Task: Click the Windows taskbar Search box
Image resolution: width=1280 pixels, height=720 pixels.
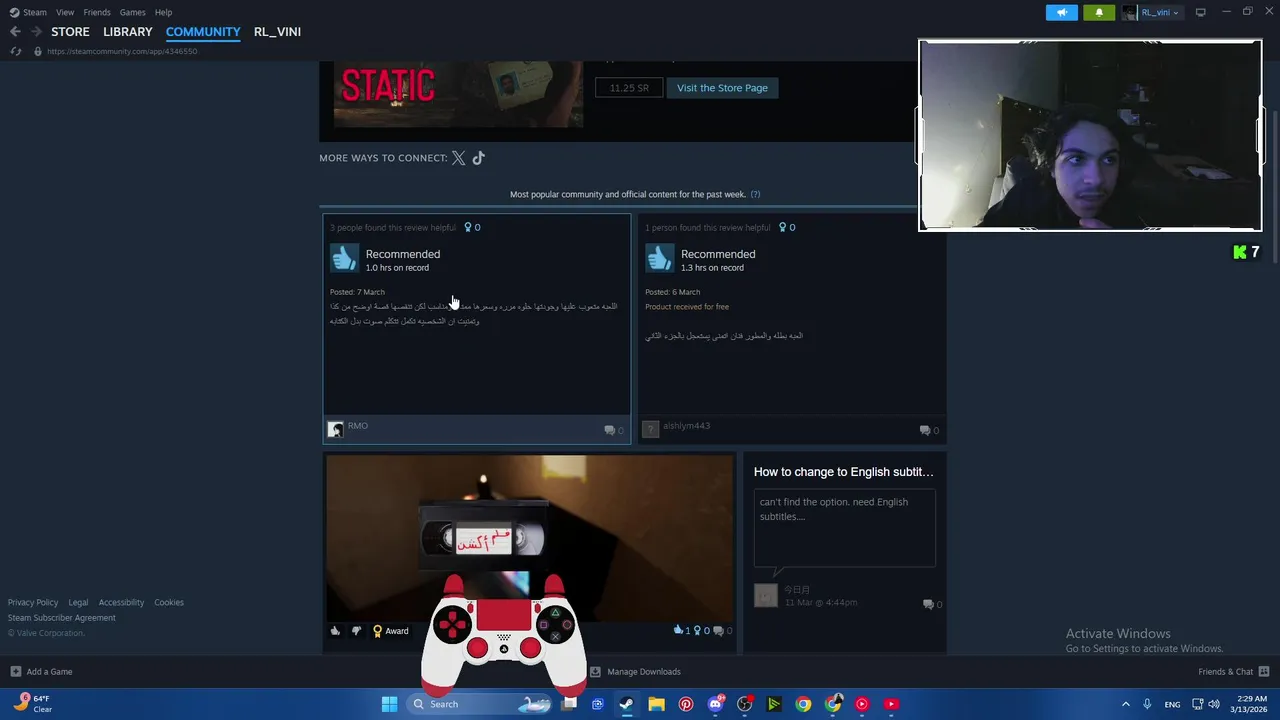Action: pos(478,704)
